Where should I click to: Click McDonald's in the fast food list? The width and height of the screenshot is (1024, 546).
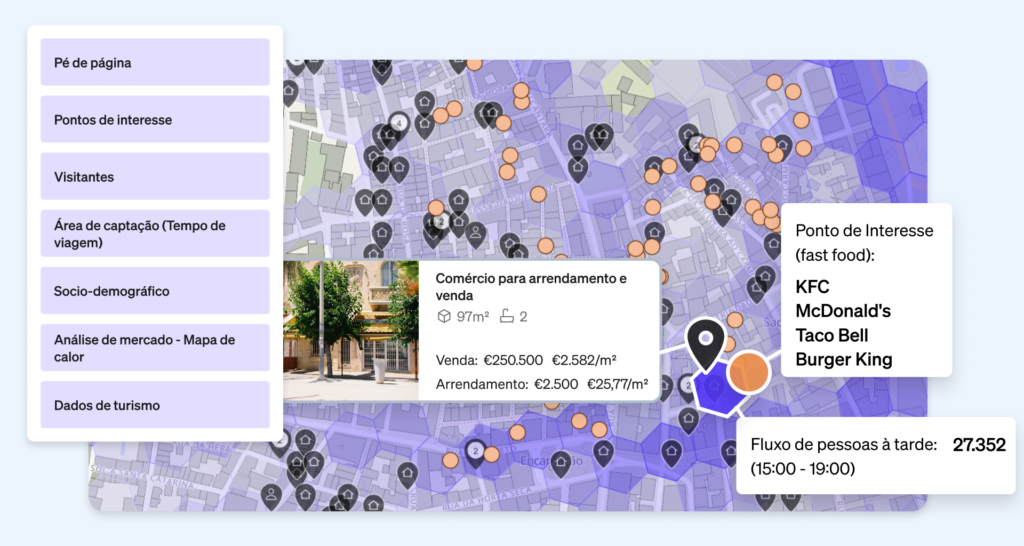click(x=843, y=311)
